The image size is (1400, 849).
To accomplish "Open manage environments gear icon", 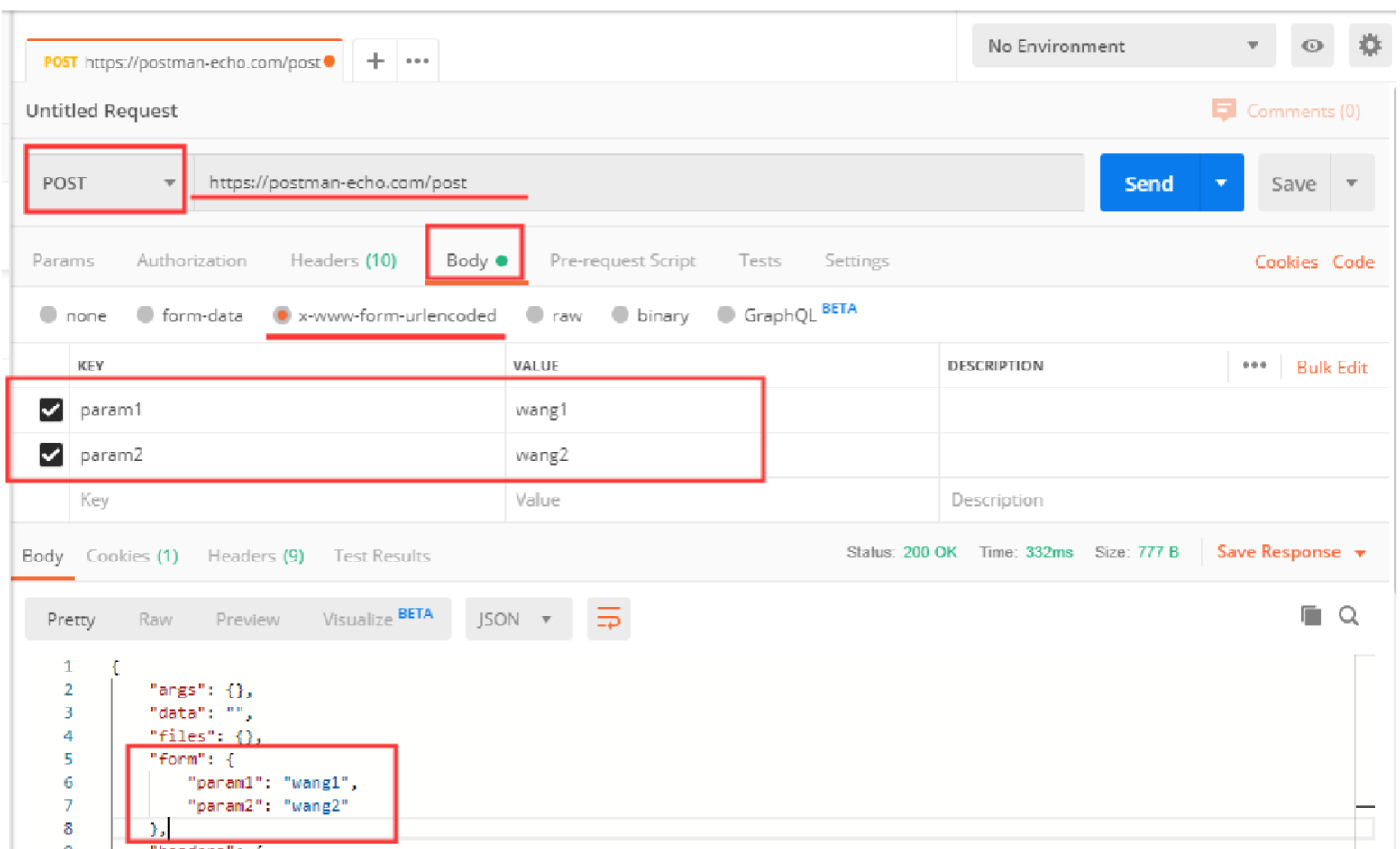I will pyautogui.click(x=1369, y=45).
